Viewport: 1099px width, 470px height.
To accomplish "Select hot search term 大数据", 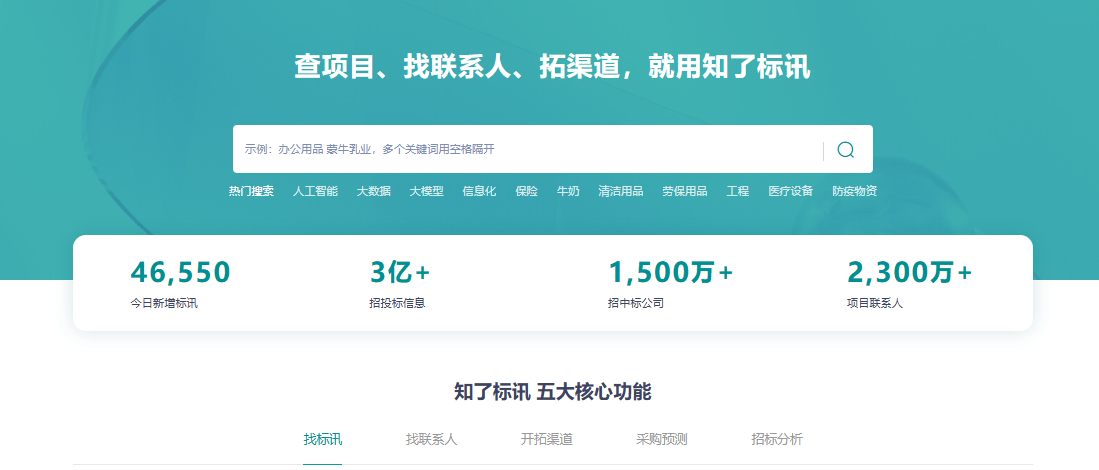I will (x=374, y=191).
